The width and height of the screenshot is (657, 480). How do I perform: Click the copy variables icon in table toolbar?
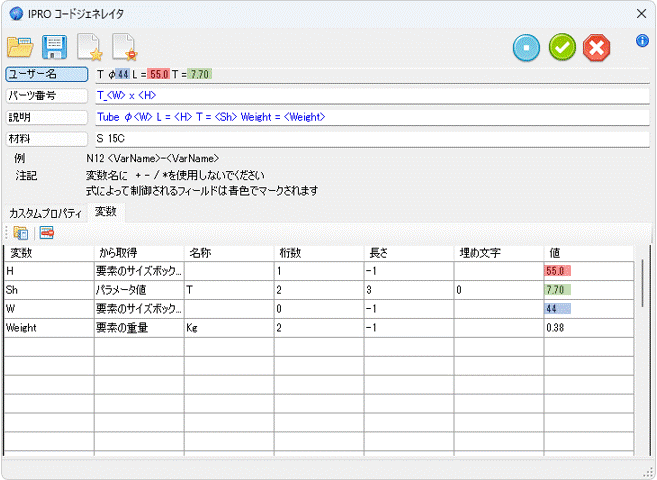(x=21, y=232)
